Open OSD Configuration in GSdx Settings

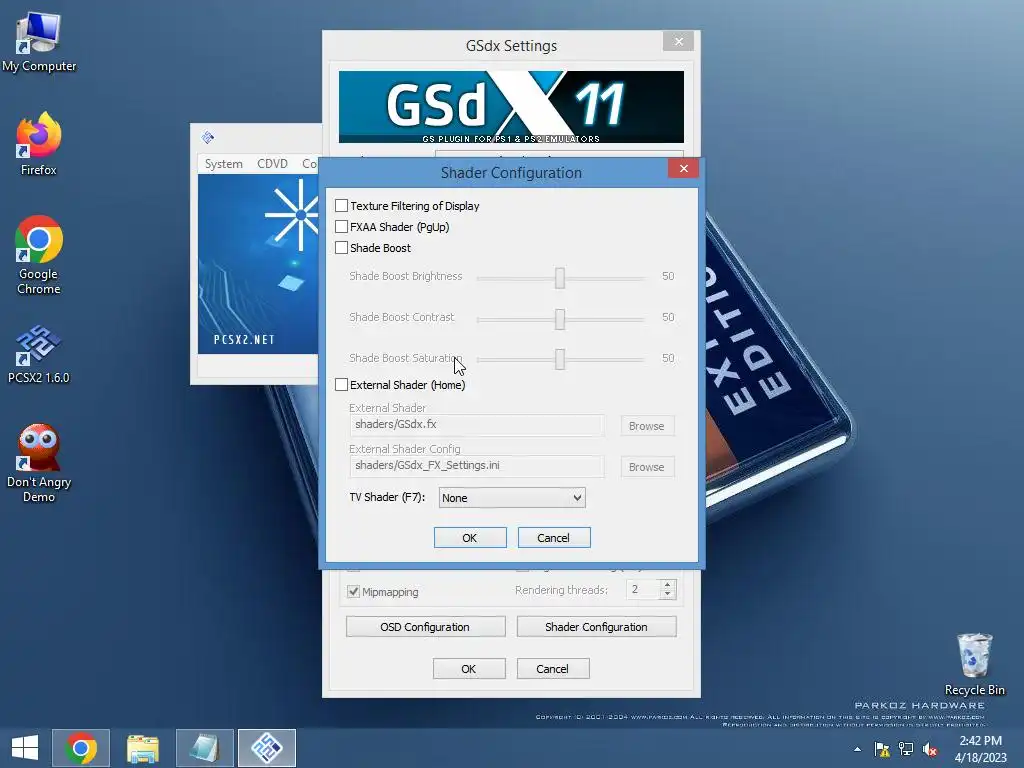tap(425, 627)
